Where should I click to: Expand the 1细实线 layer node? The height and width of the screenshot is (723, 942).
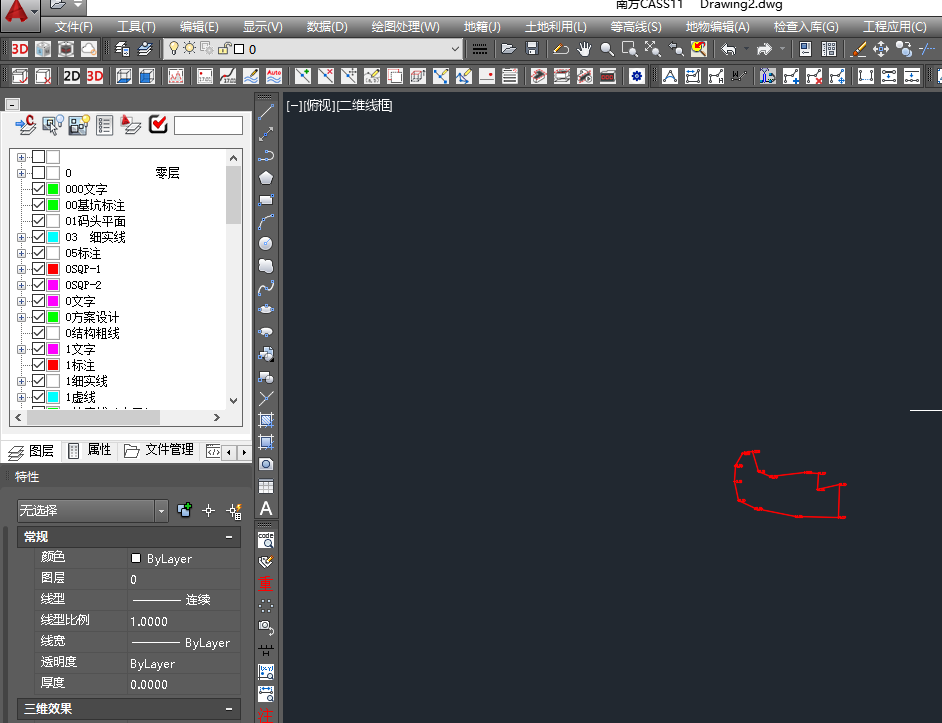tap(22, 382)
